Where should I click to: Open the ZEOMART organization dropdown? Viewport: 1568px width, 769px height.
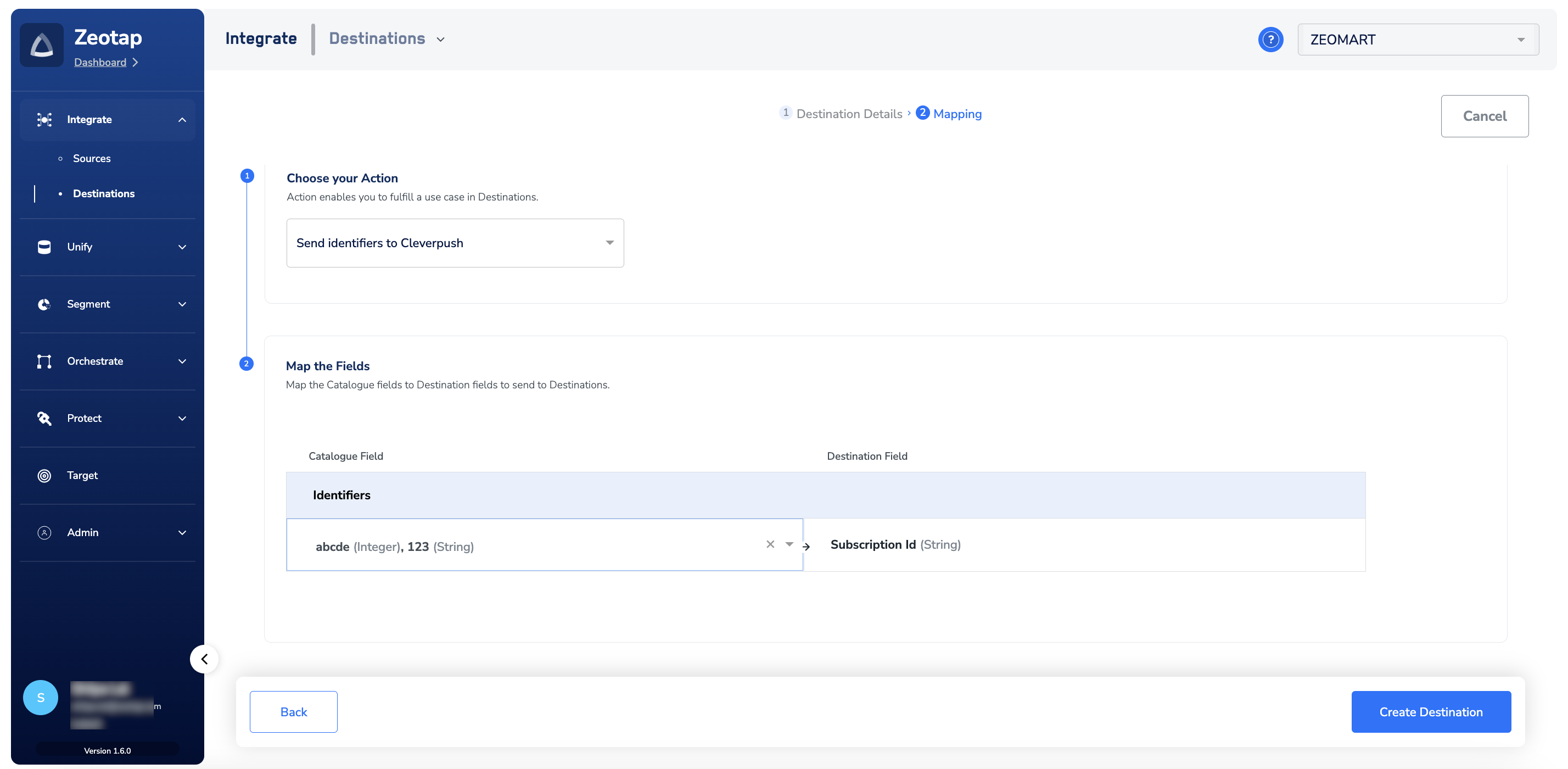pos(1418,40)
